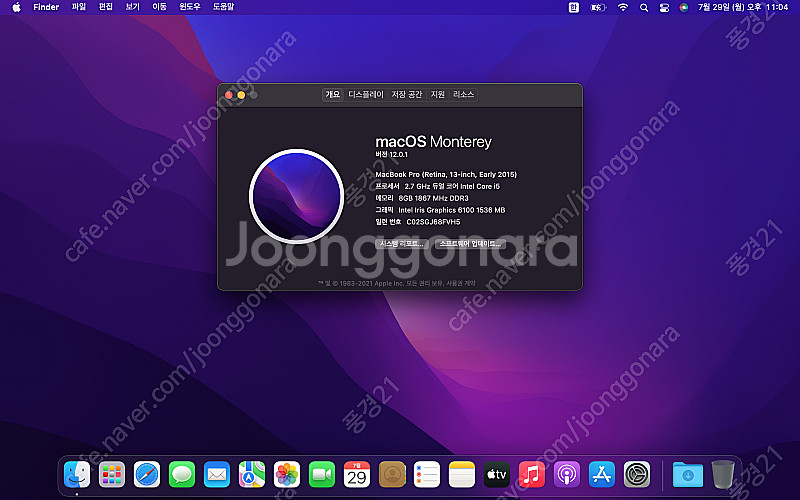800x500 pixels.
Task: Click the Intel Iris Graphics 6100 text
Action: coord(452,210)
